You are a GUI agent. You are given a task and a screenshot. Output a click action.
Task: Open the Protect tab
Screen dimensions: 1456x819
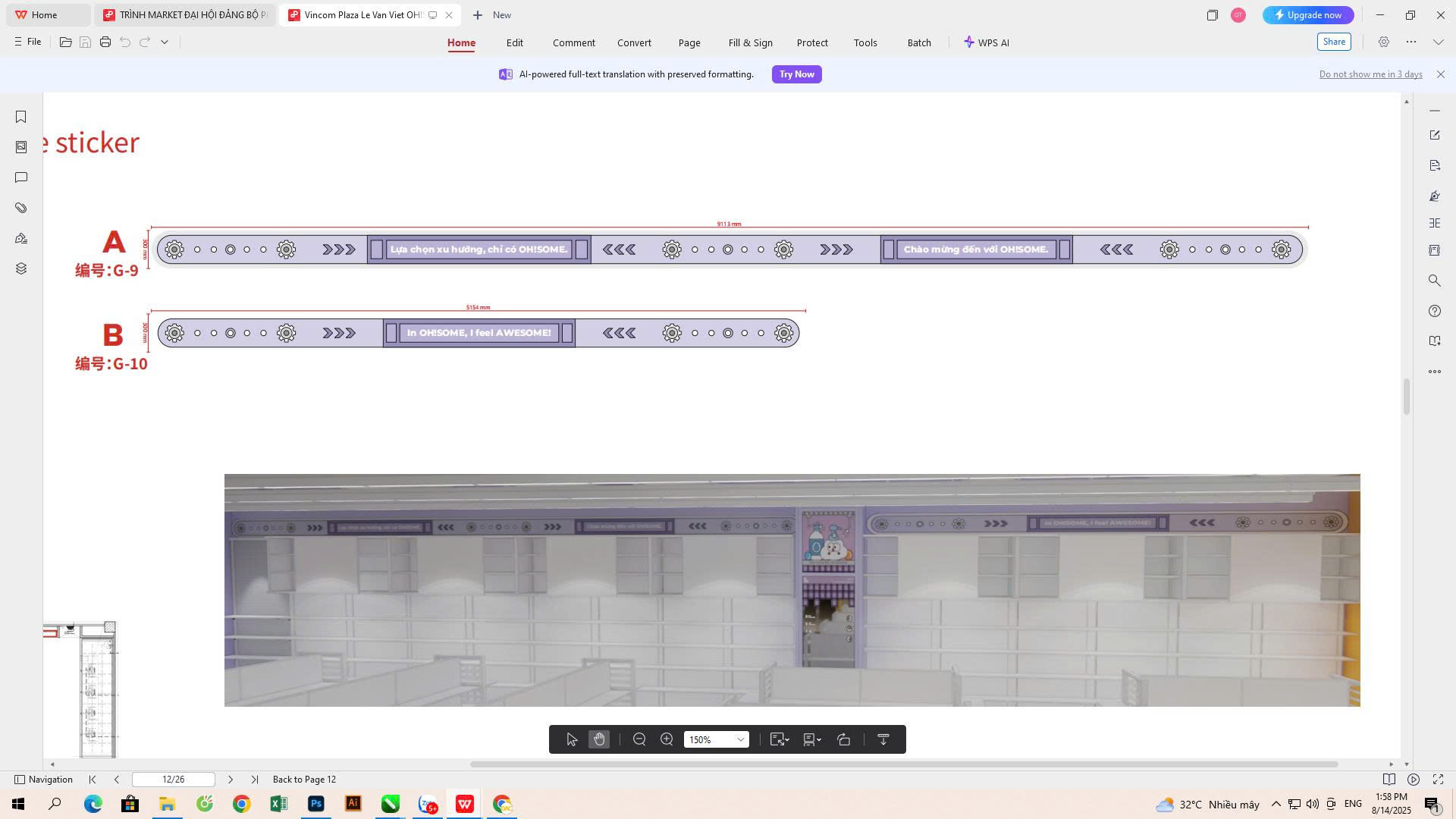click(812, 43)
